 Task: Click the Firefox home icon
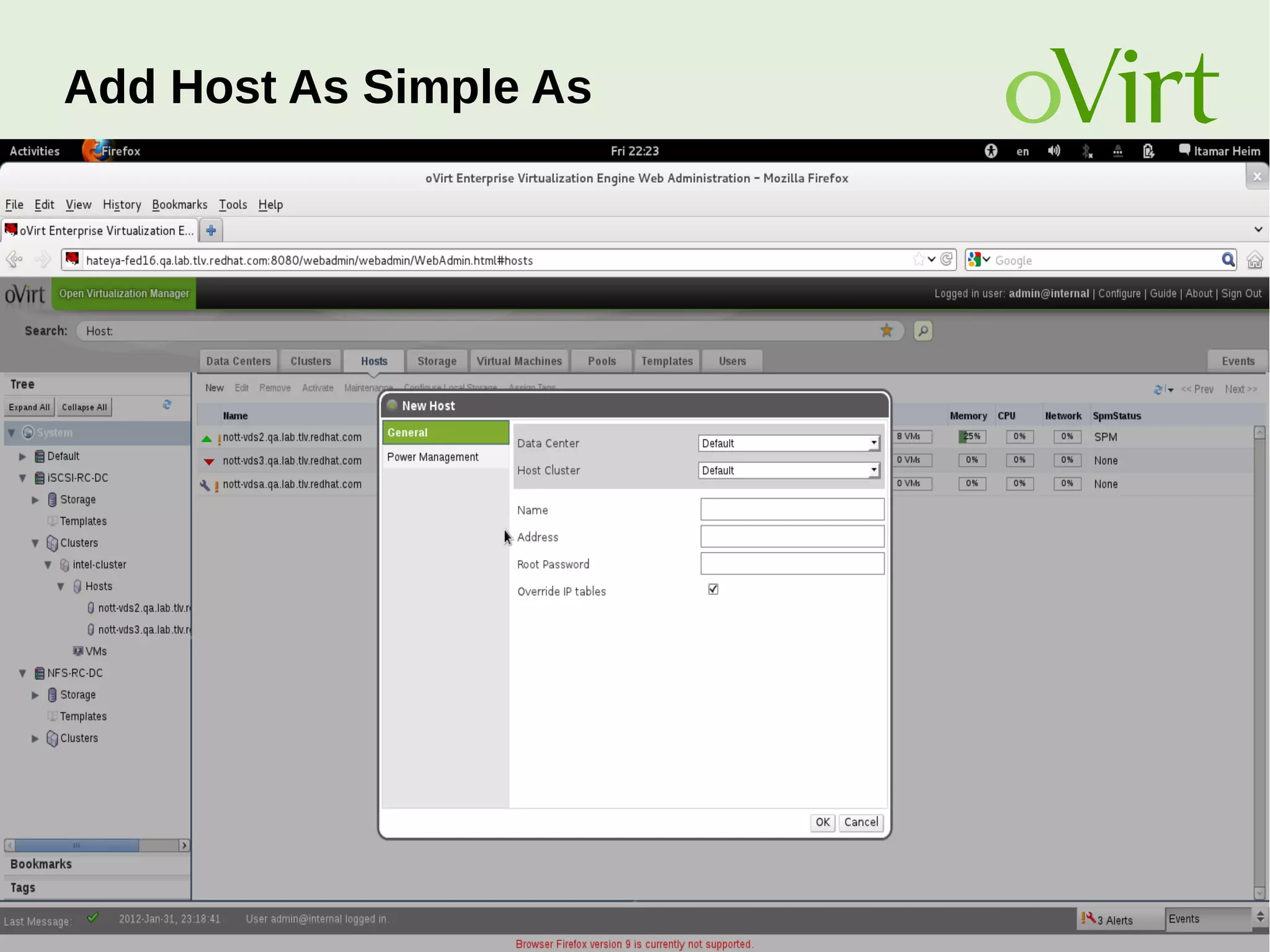(1254, 260)
